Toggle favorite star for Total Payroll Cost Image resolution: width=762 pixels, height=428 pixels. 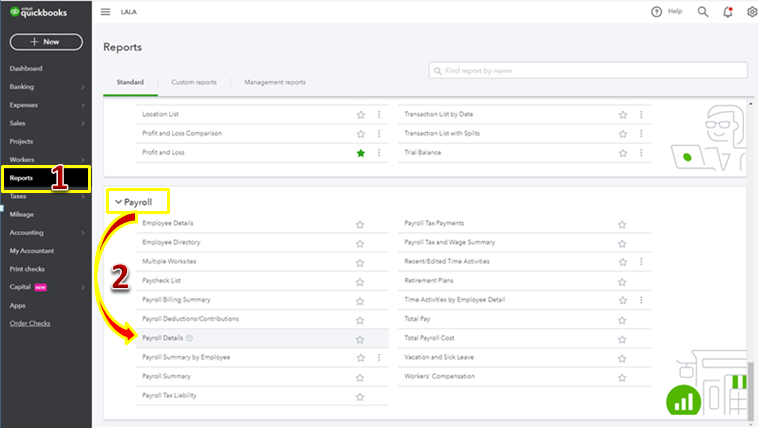(623, 339)
